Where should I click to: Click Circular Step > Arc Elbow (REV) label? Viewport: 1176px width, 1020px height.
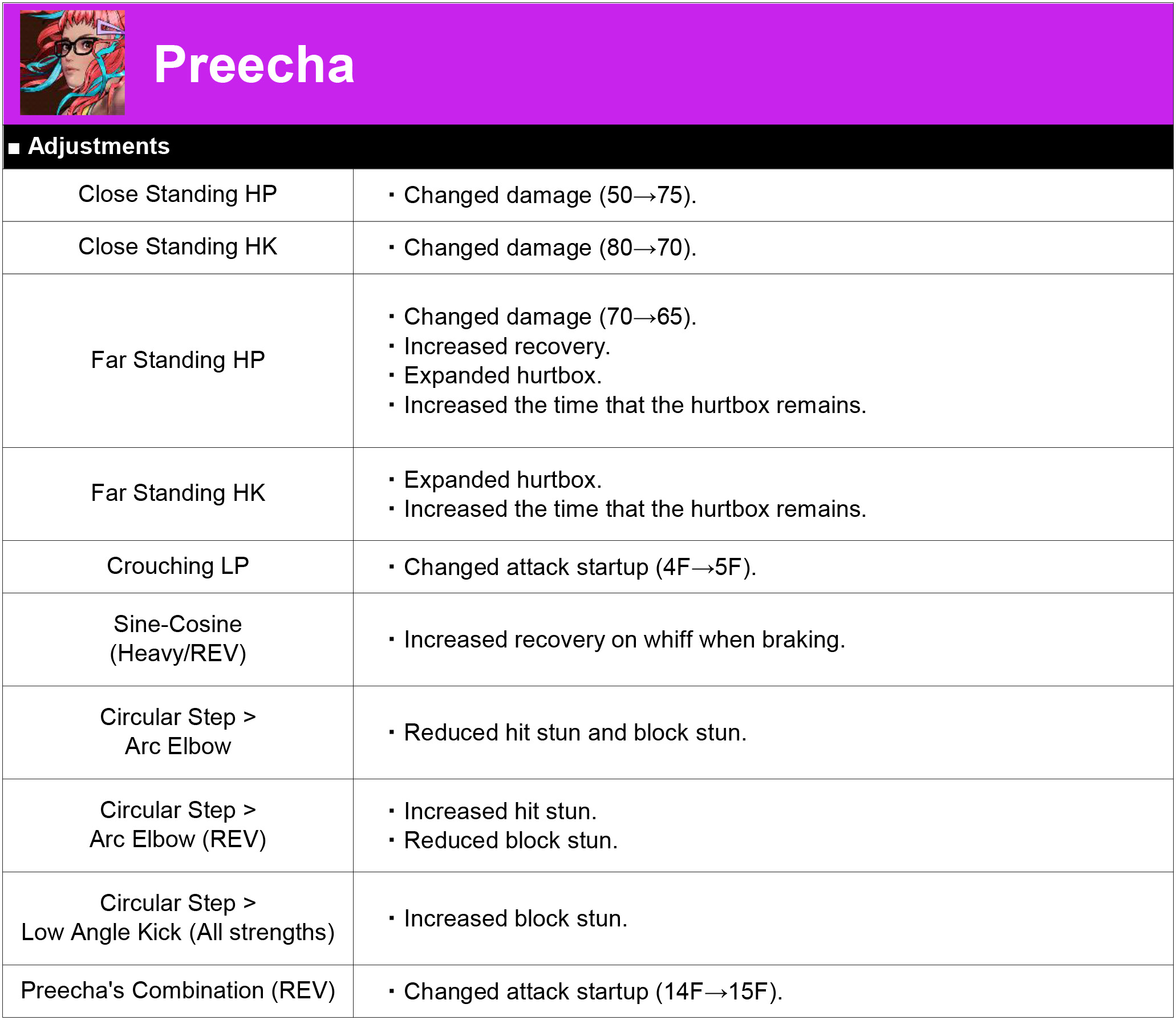coord(178,825)
